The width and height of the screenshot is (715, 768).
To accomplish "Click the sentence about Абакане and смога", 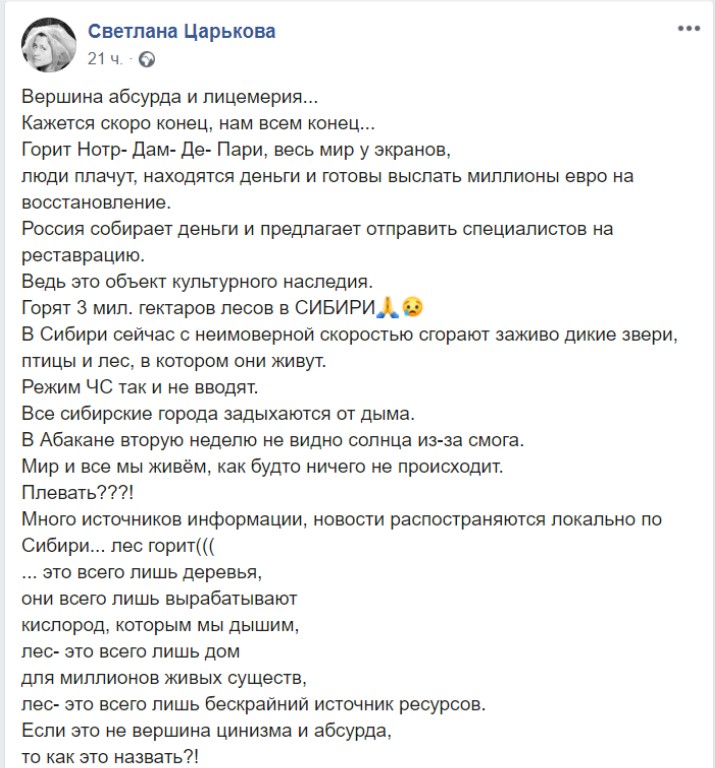I will point(273,440).
